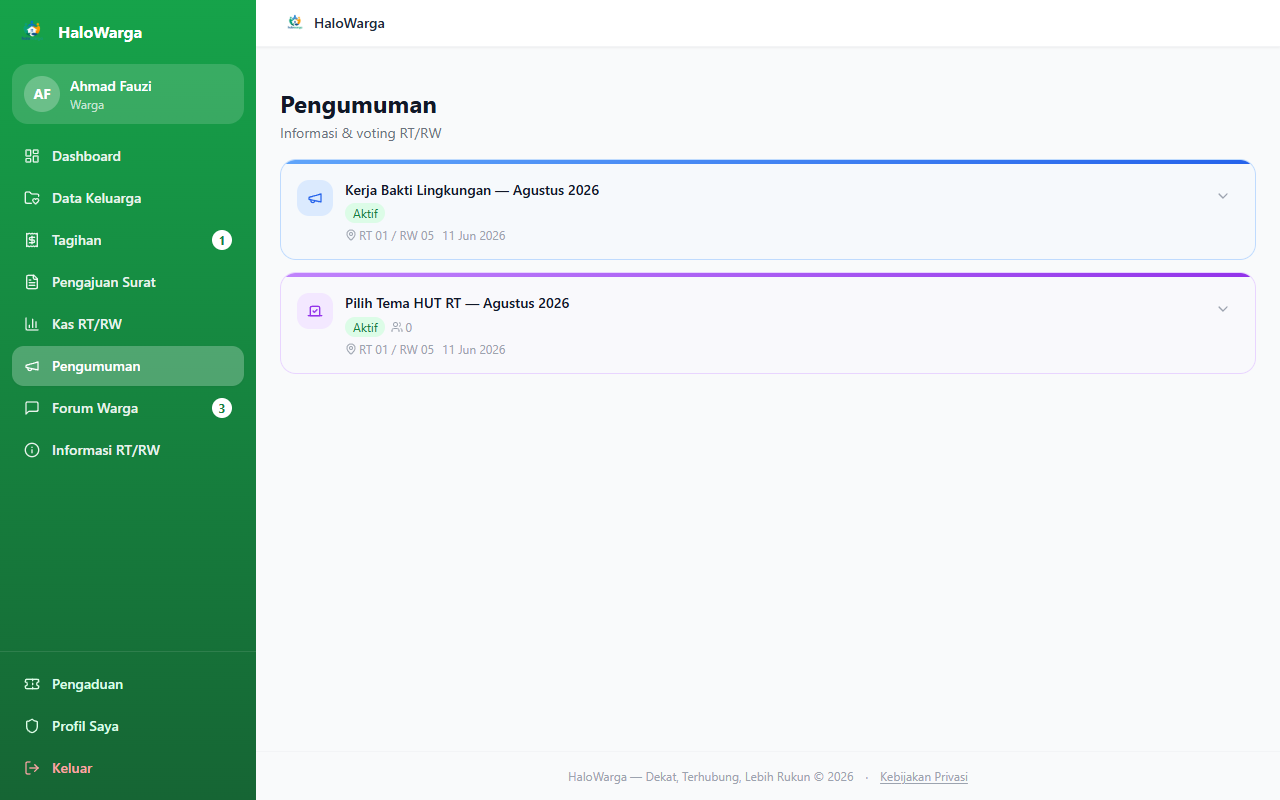Click the Pengaduan ticket icon
The width and height of the screenshot is (1280, 800).
[32, 684]
